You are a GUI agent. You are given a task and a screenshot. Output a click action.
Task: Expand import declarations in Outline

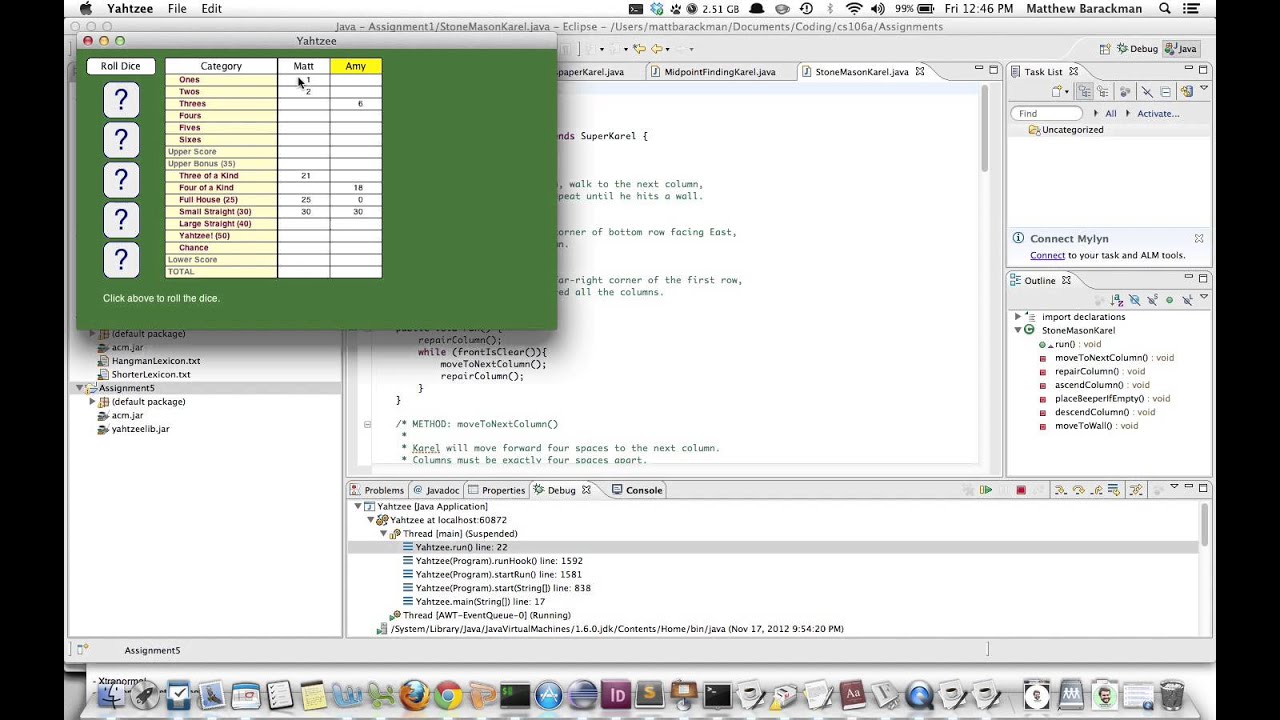pyautogui.click(x=1018, y=317)
